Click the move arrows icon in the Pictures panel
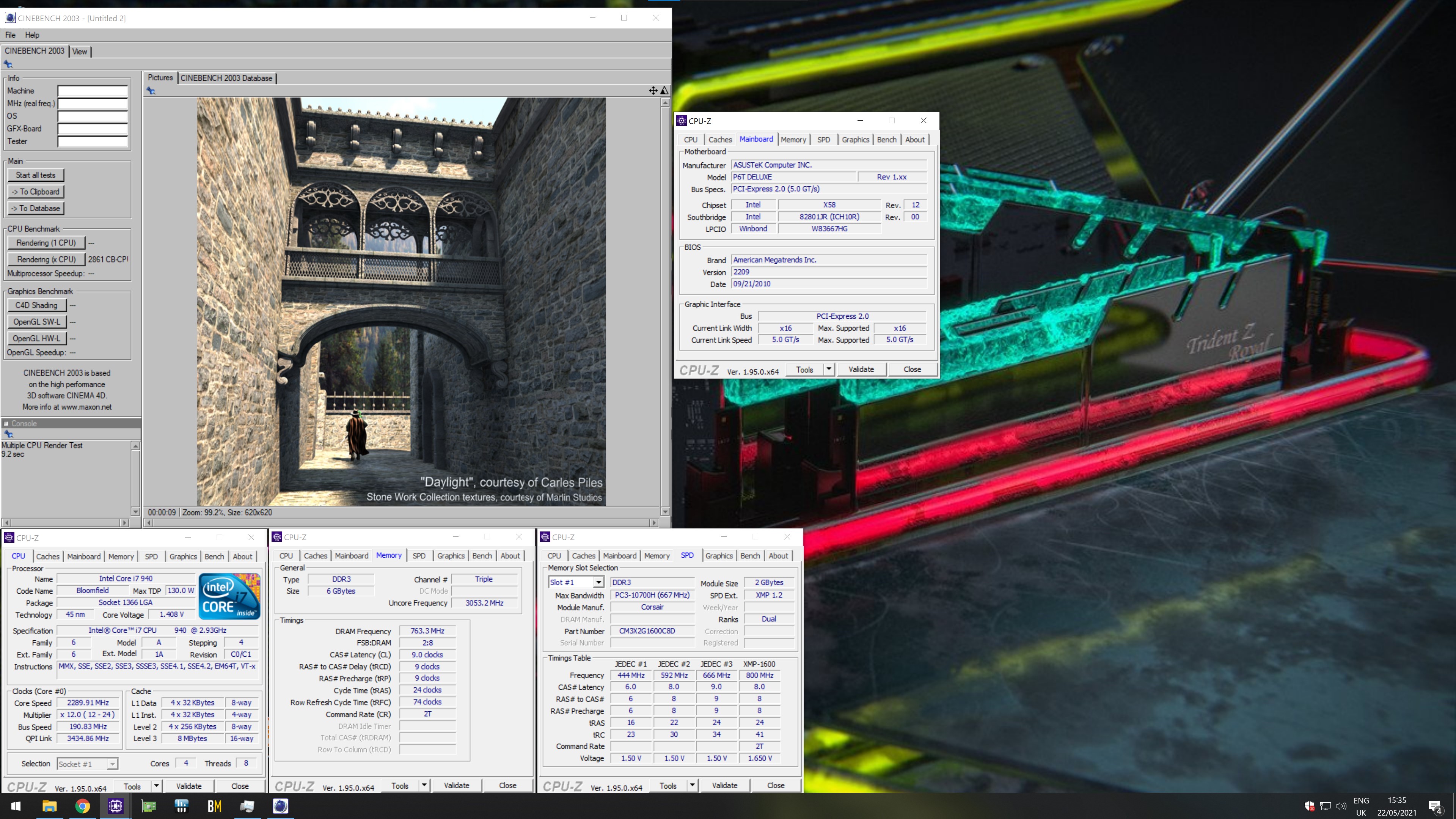 click(x=653, y=90)
